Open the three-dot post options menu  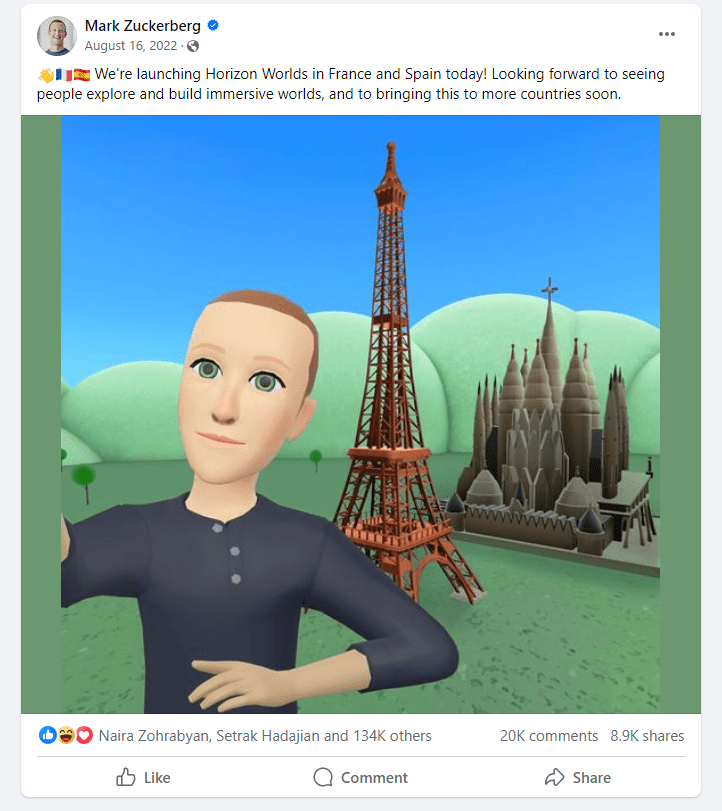coord(667,34)
